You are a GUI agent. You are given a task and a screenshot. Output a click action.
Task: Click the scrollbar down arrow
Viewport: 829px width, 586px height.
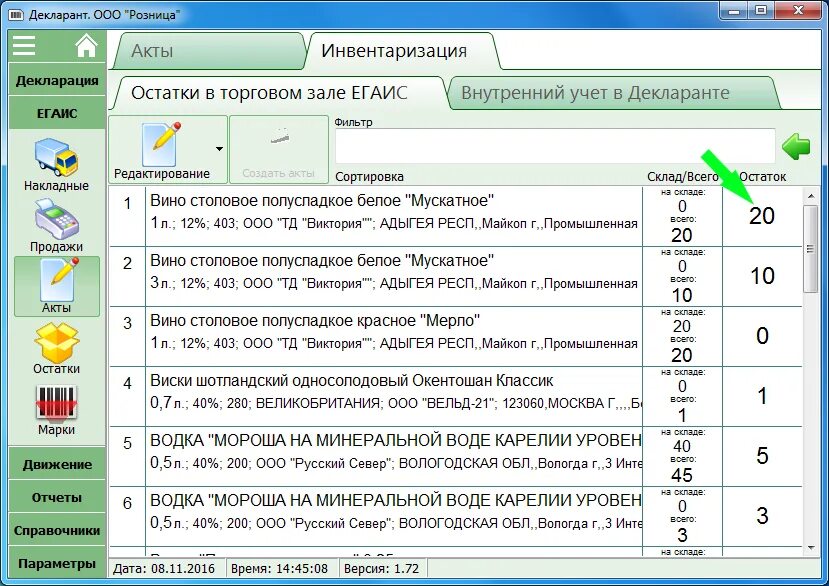click(x=810, y=548)
